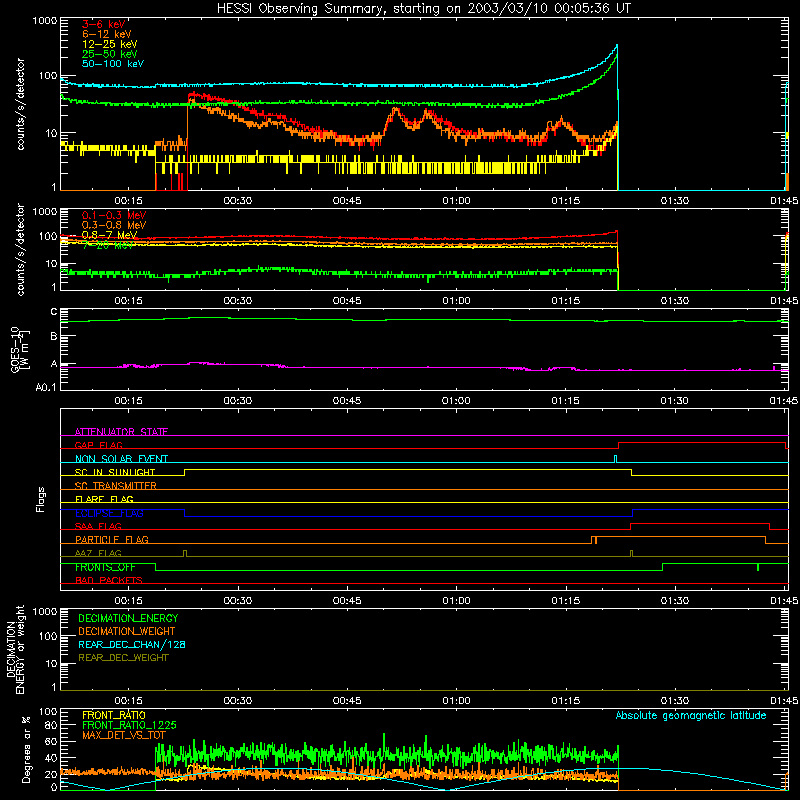Click the cyan spike peak near 01:22 in the keV panel

tap(617, 45)
